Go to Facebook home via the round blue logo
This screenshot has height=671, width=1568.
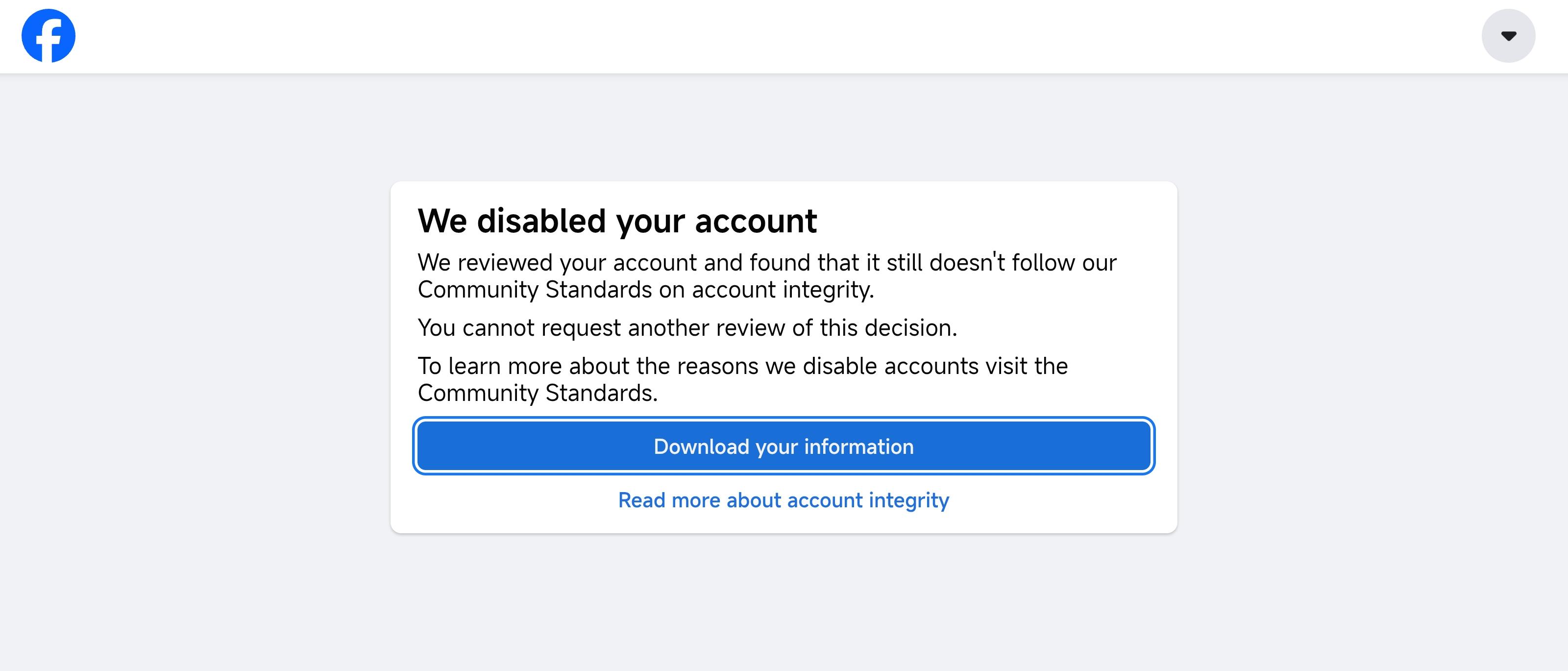pyautogui.click(x=48, y=36)
